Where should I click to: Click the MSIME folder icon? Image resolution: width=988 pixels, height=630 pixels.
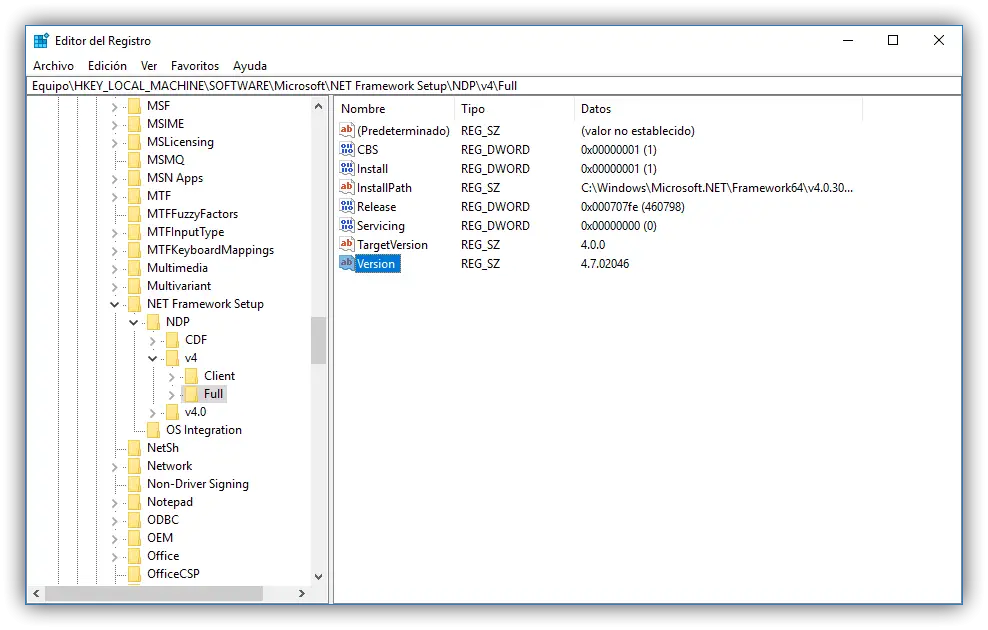[134, 124]
